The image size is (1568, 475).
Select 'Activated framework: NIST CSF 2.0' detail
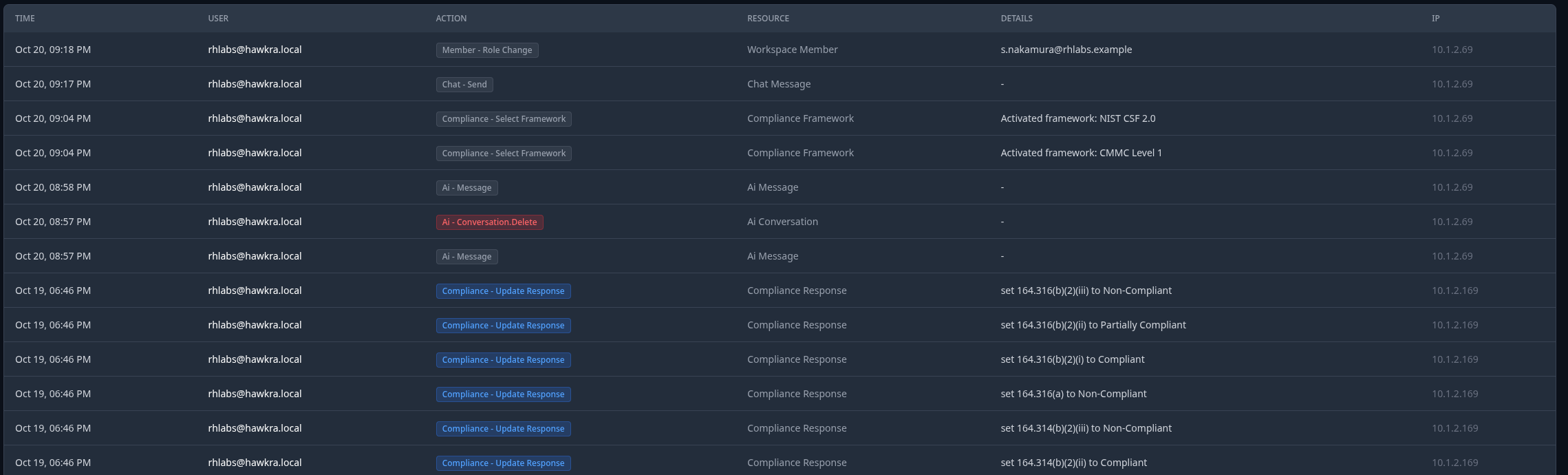(x=1077, y=118)
